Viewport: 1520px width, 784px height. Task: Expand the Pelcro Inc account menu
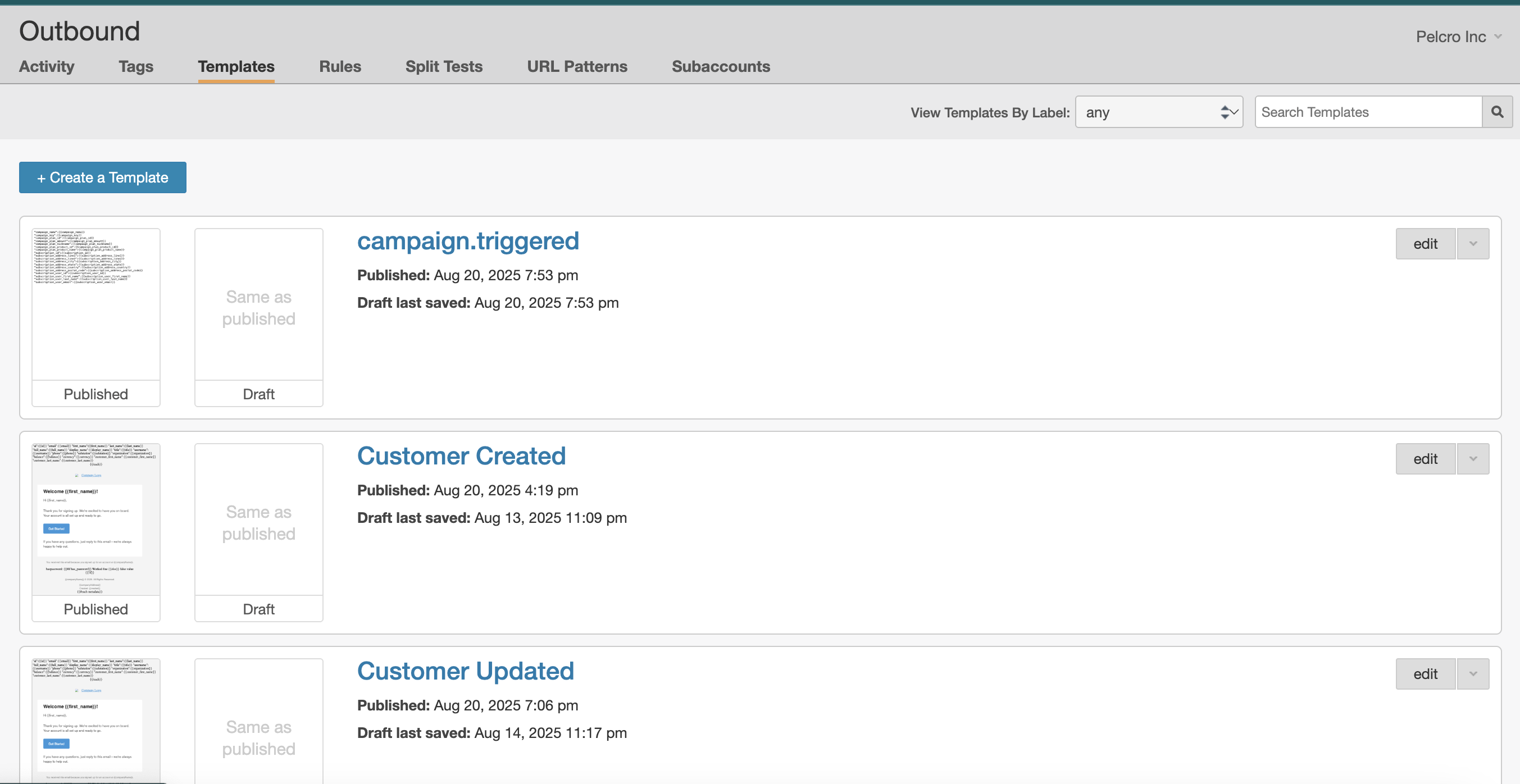click(x=1458, y=37)
